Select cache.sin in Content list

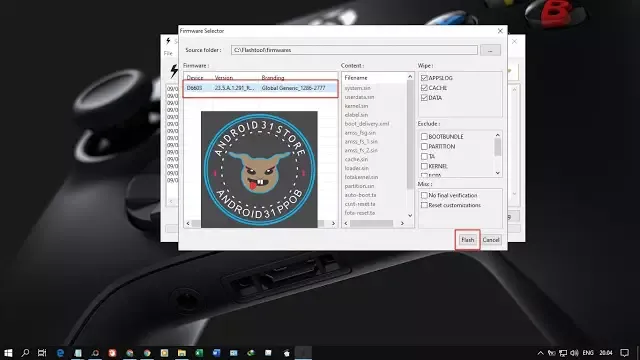coord(356,160)
